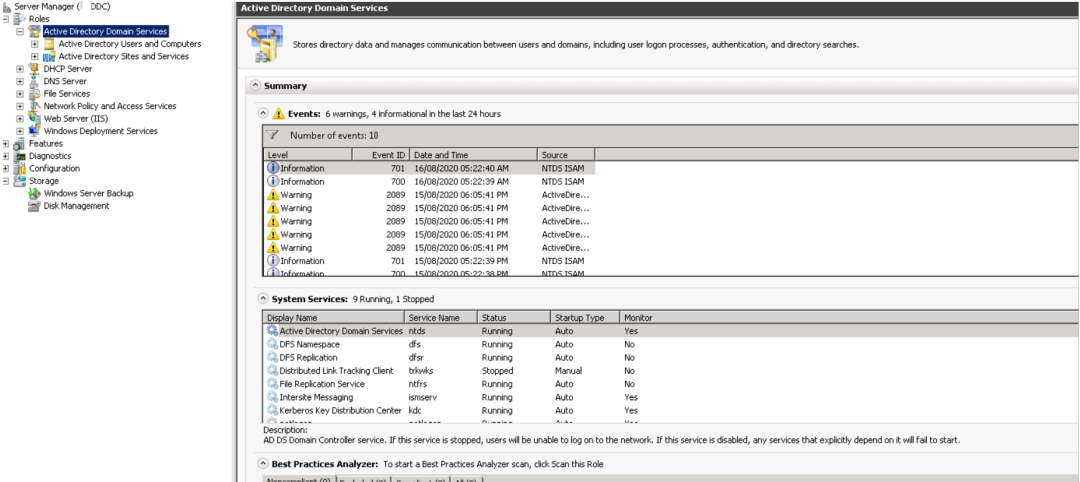Click the large Active Directory Domain Services header icon
The width and height of the screenshot is (1080, 482).
point(267,44)
